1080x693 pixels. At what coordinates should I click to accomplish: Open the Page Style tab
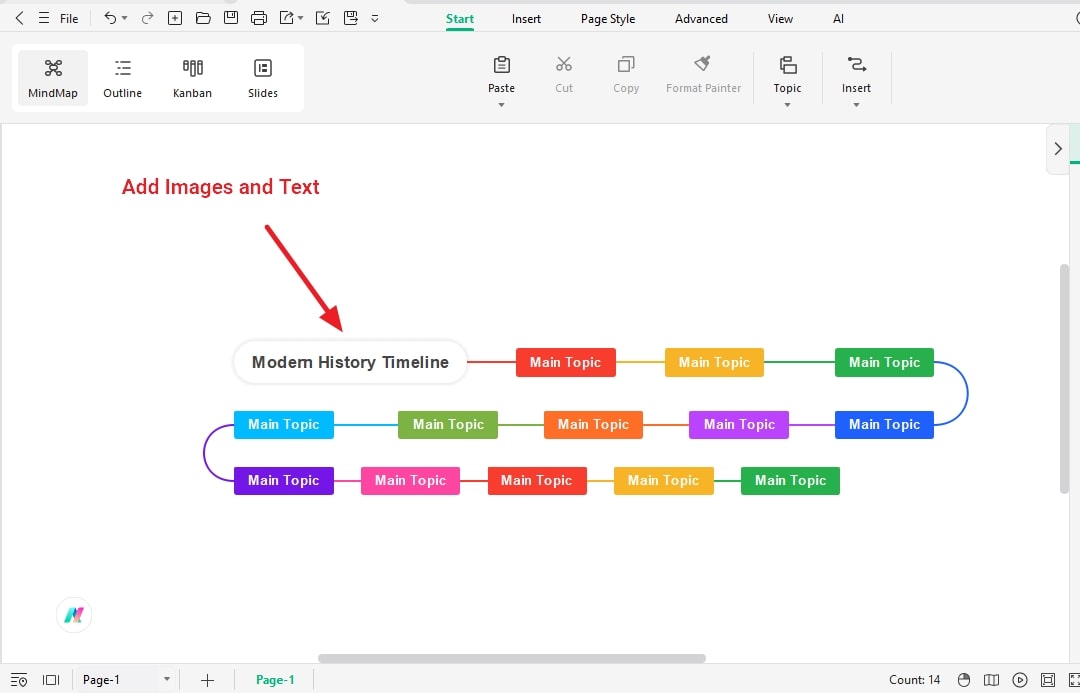click(x=608, y=19)
